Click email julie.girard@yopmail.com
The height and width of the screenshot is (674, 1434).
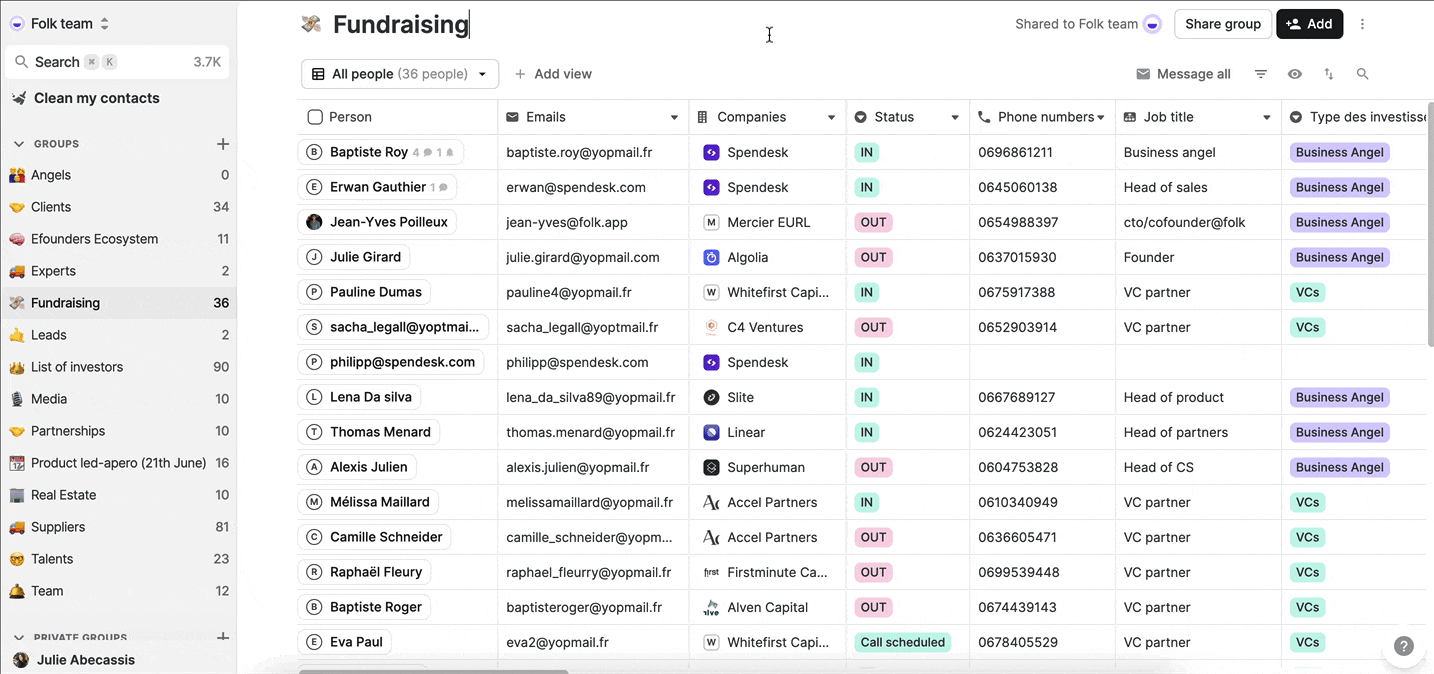tap(583, 257)
